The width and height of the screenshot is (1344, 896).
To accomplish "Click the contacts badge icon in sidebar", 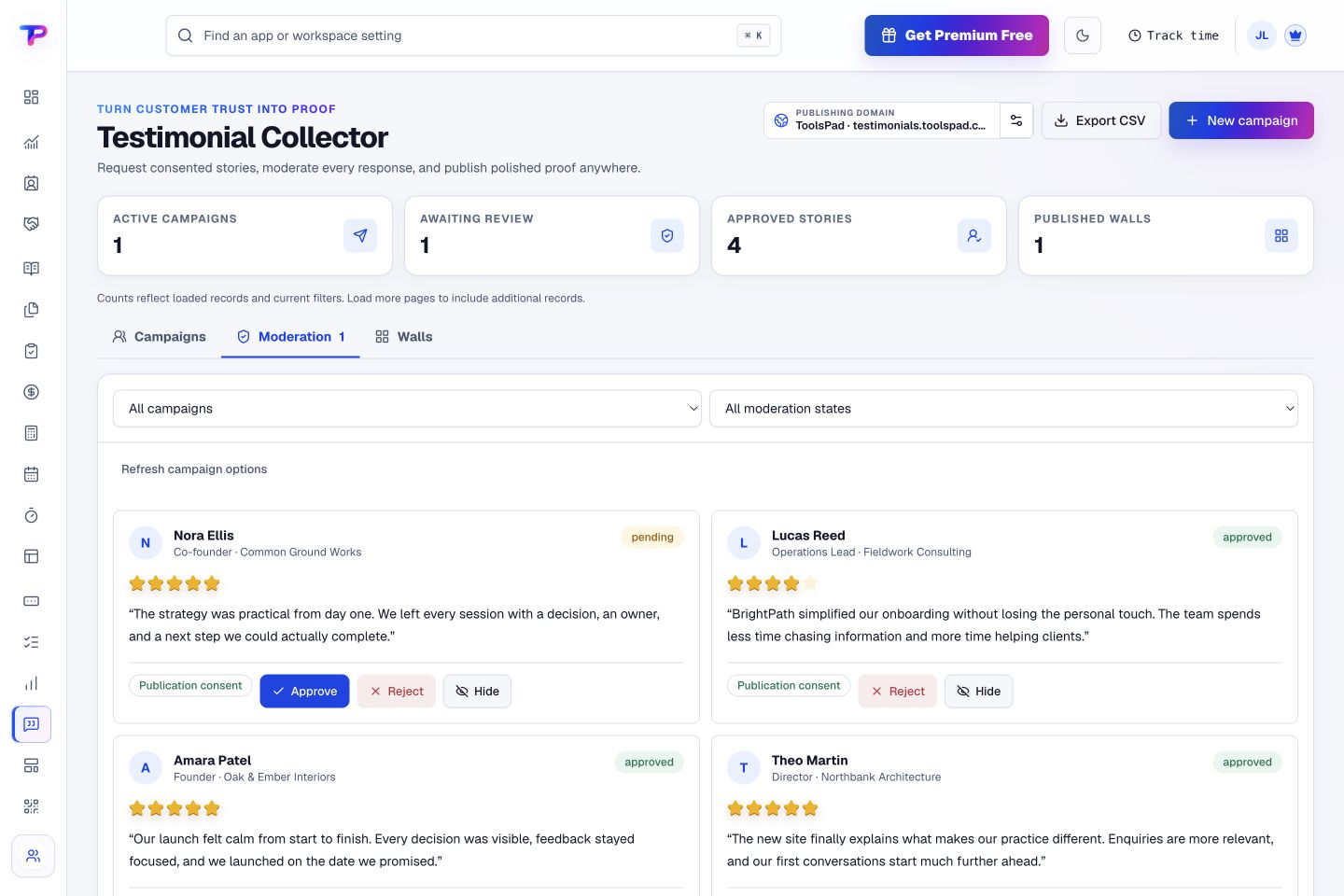I will click(31, 183).
